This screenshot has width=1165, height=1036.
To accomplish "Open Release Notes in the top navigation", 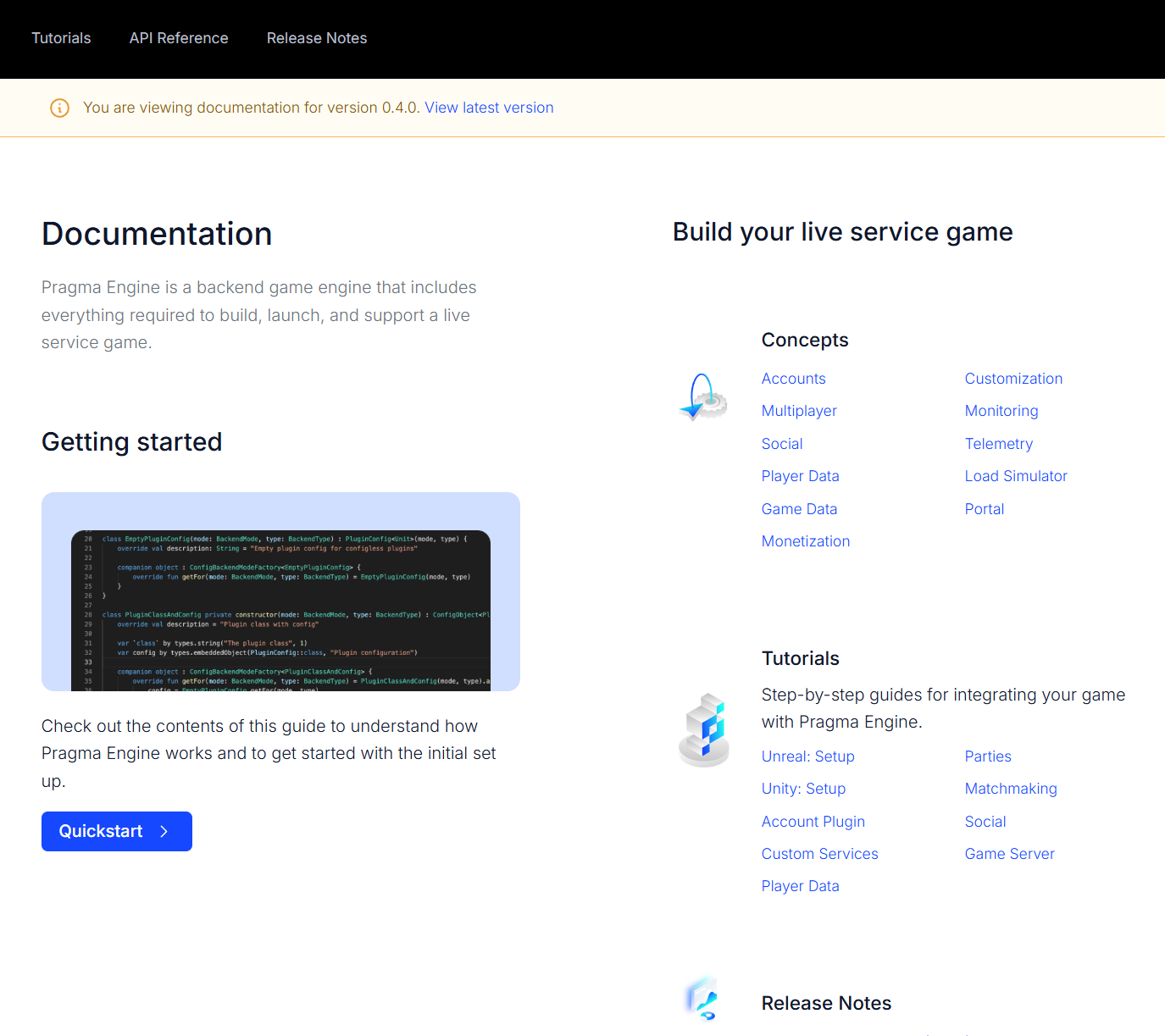I will (317, 38).
